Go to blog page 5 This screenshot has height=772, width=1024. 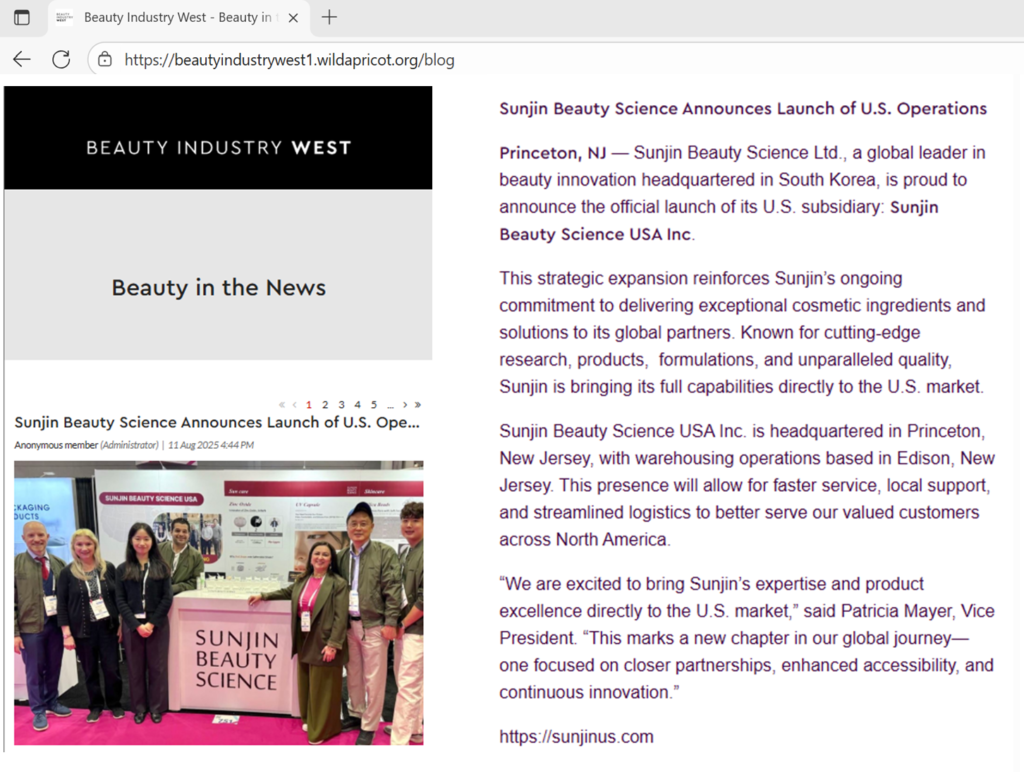[x=373, y=405]
